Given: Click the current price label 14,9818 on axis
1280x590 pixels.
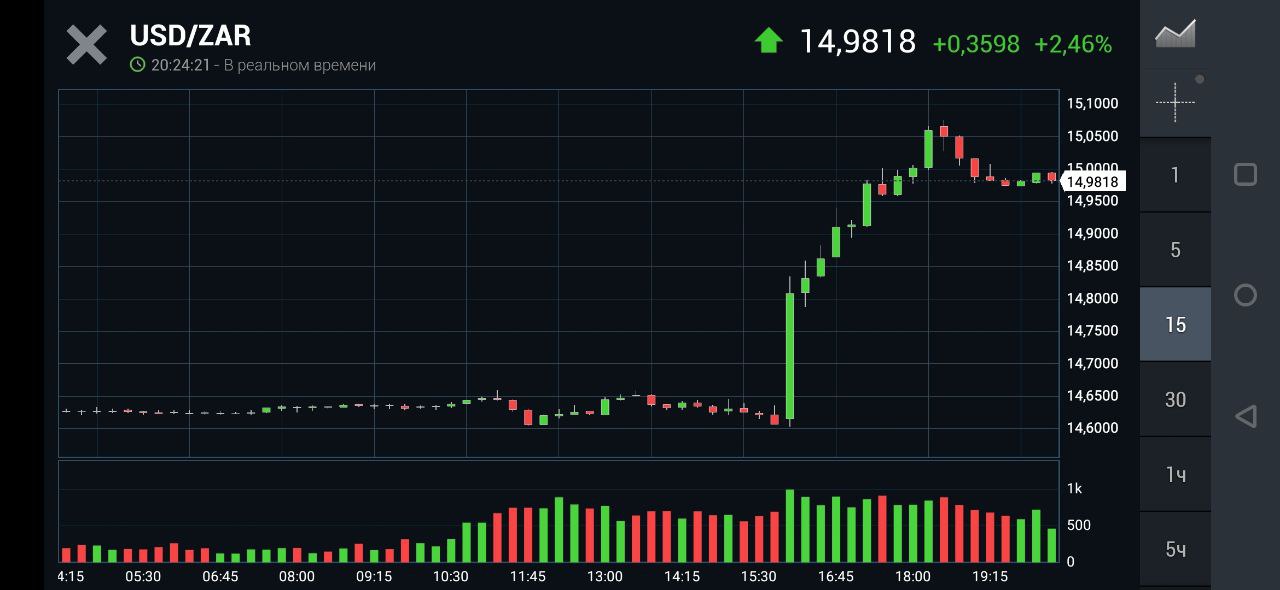Looking at the screenshot, I should point(1092,182).
